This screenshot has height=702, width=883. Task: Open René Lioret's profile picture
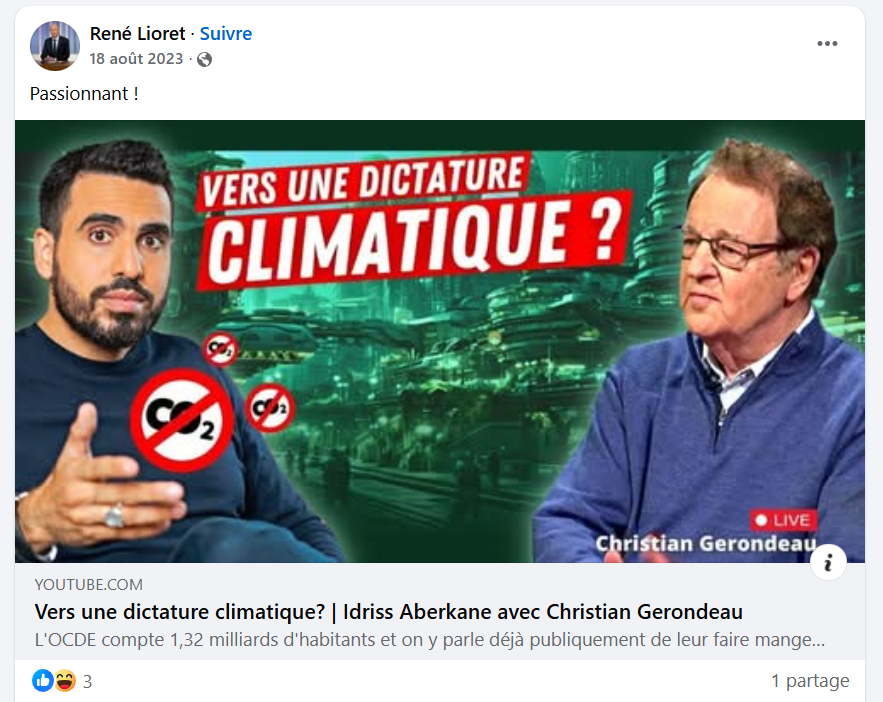click(55, 46)
